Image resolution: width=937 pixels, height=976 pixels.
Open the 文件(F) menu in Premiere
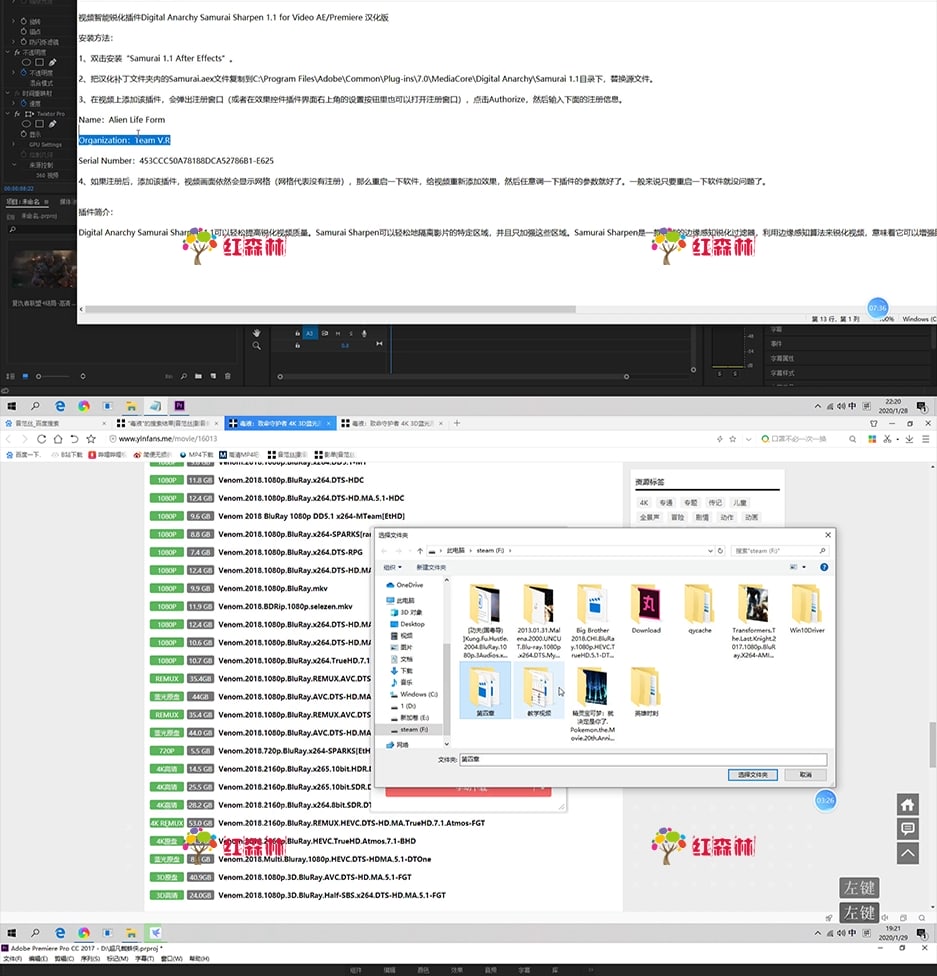coord(12,959)
